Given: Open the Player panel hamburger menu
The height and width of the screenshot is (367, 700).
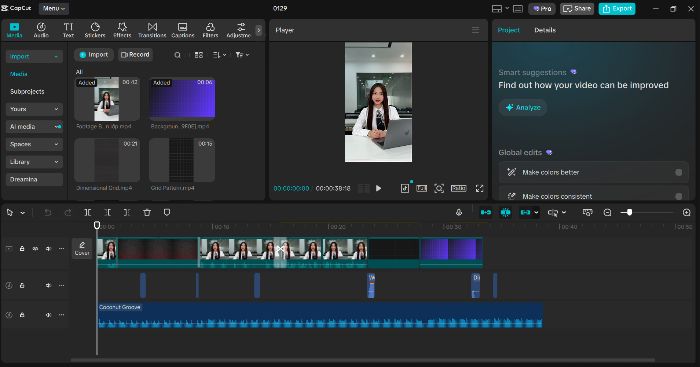Looking at the screenshot, I should coord(475,30).
